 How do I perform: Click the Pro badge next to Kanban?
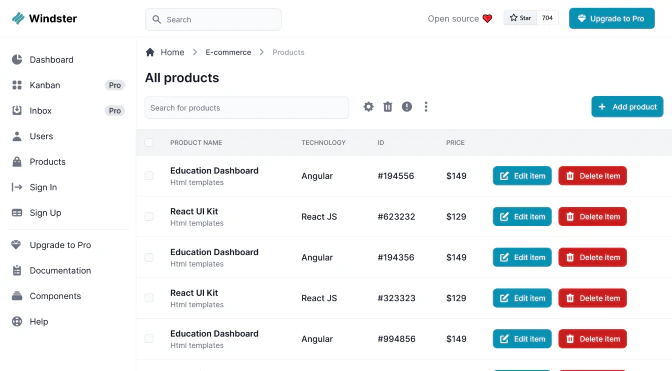click(x=114, y=85)
